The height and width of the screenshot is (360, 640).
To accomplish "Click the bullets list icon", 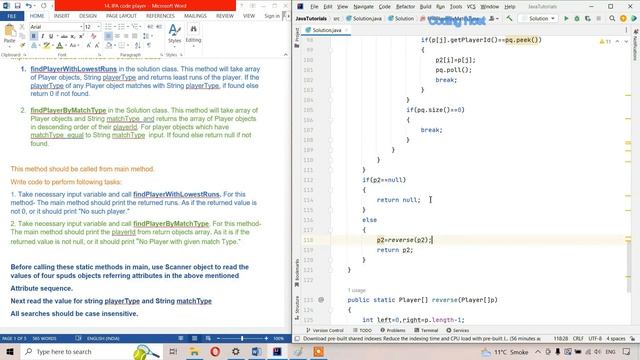I will click(109, 27).
